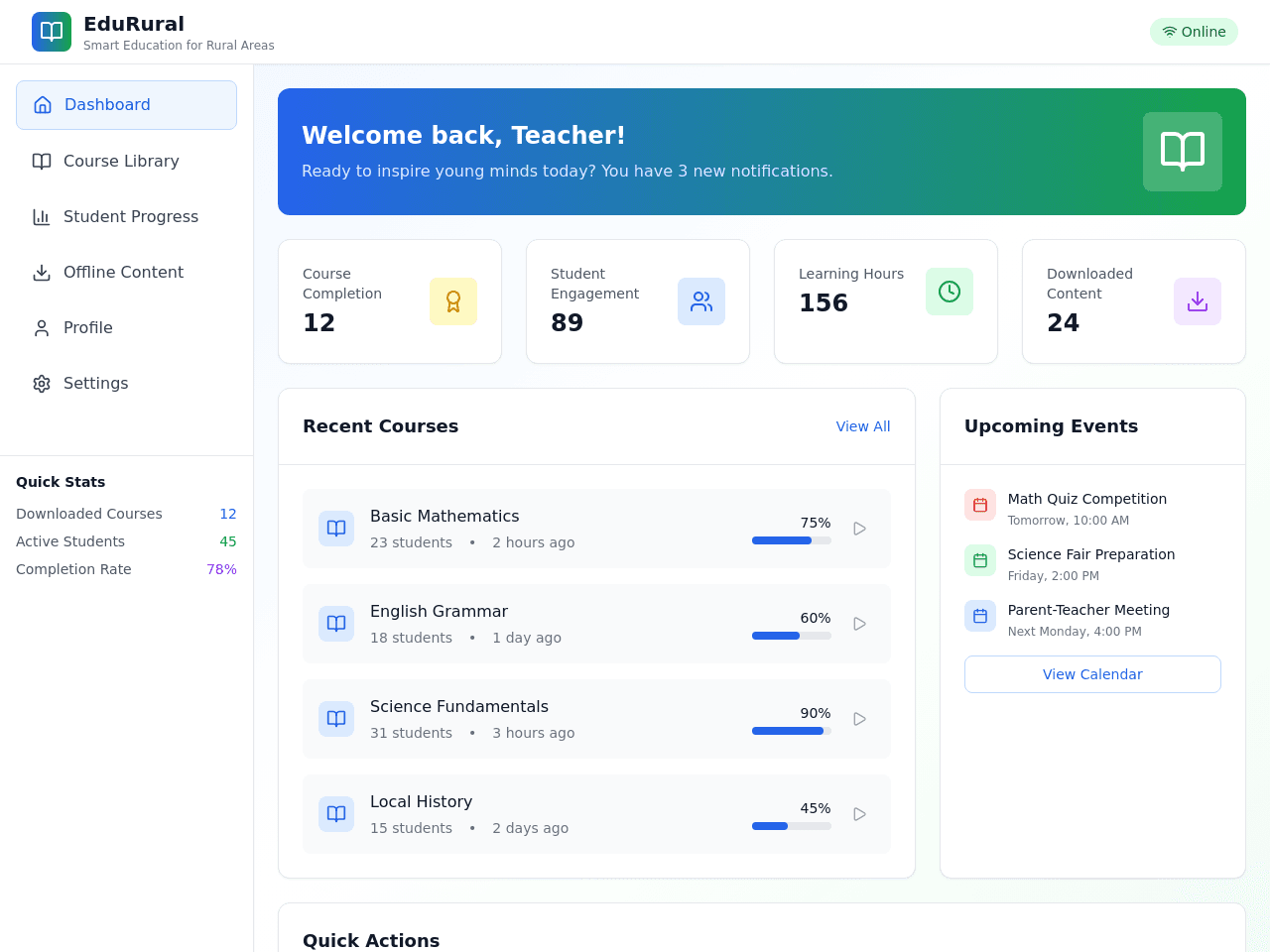This screenshot has height=952, width=1270.
Task: Click the award ribbon icon on Course Completion card
Action: [453, 301]
